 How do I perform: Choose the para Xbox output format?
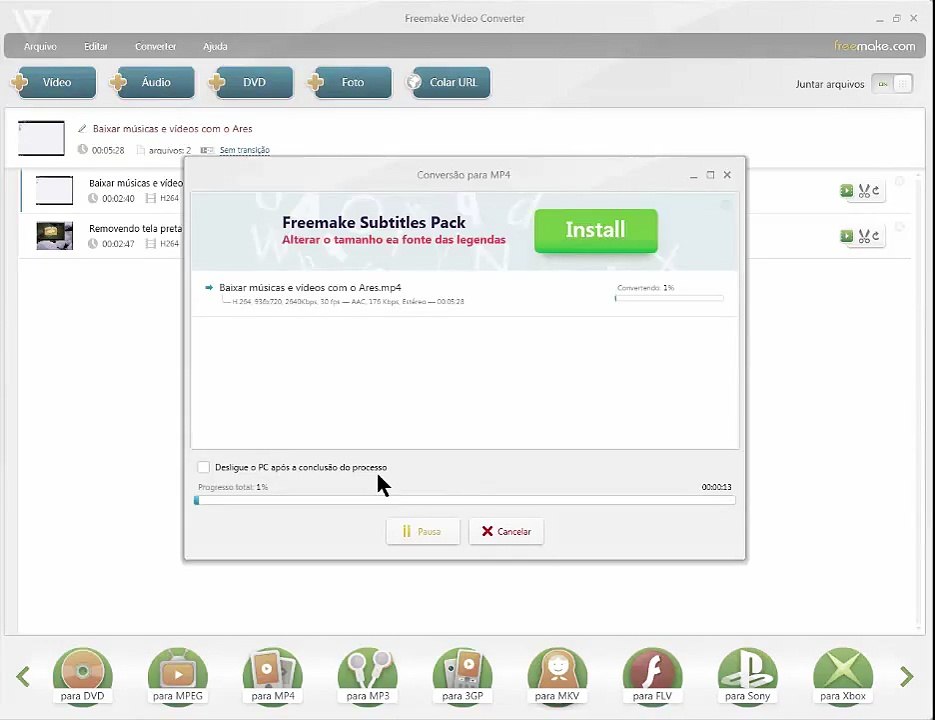coord(843,676)
